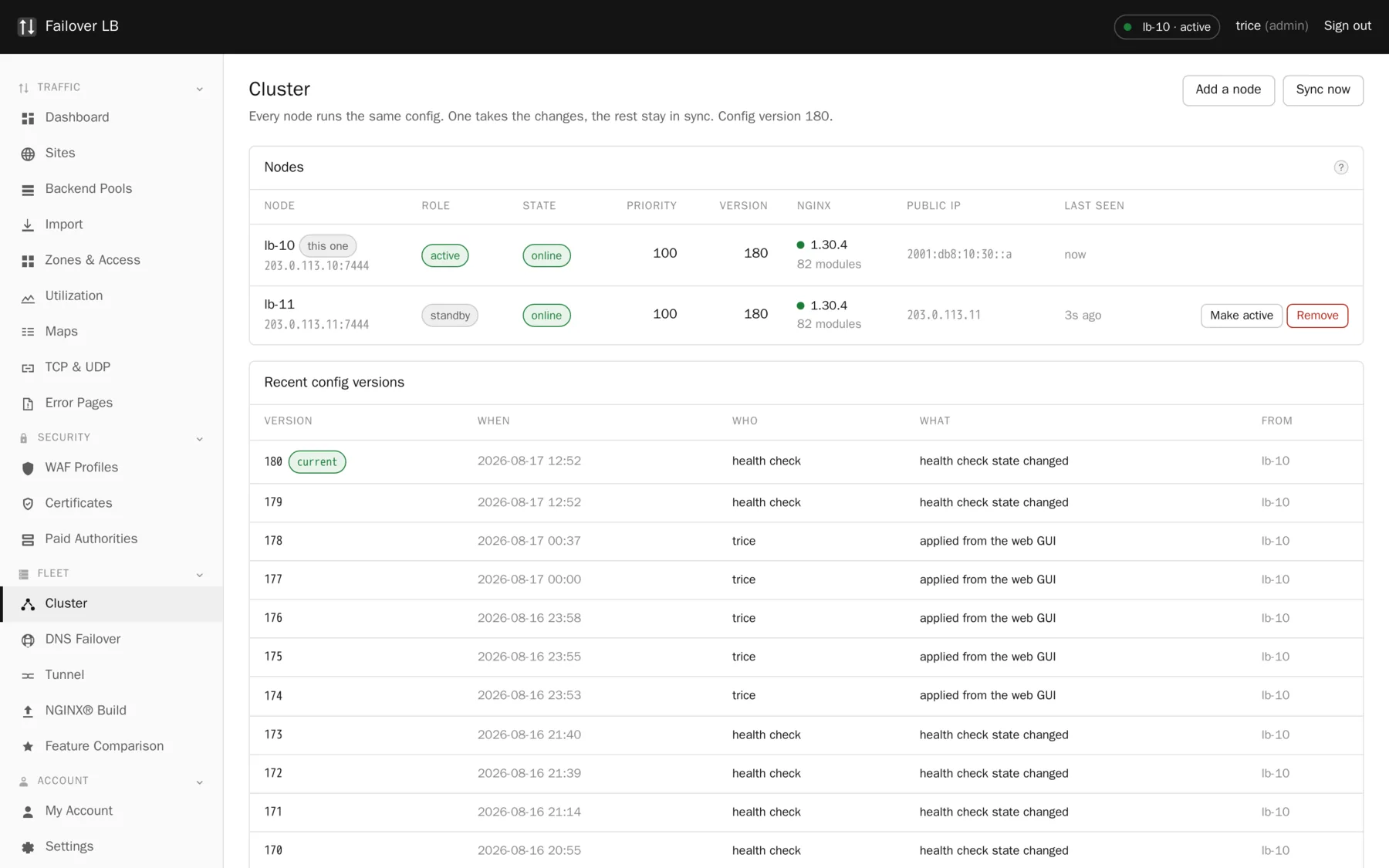Open the Nodes help question icon

[1340, 167]
